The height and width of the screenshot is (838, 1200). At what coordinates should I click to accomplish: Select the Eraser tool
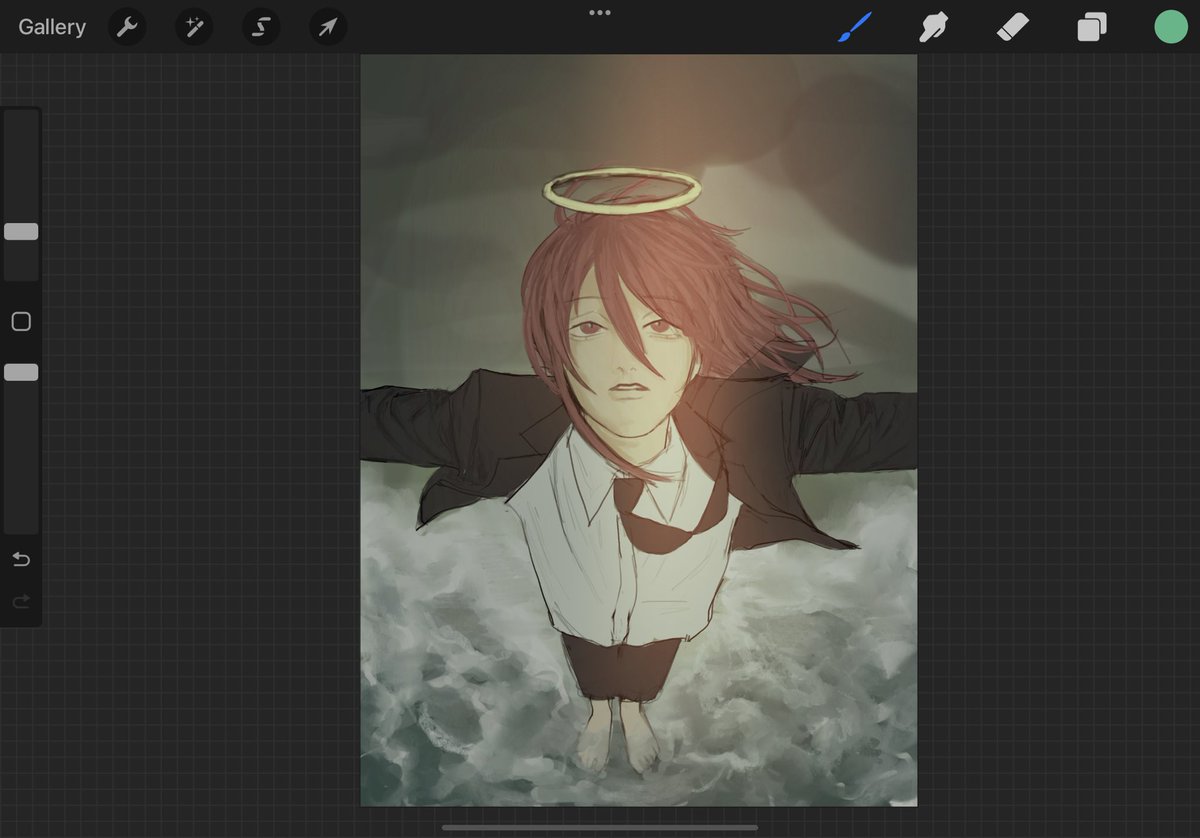pos(1013,27)
